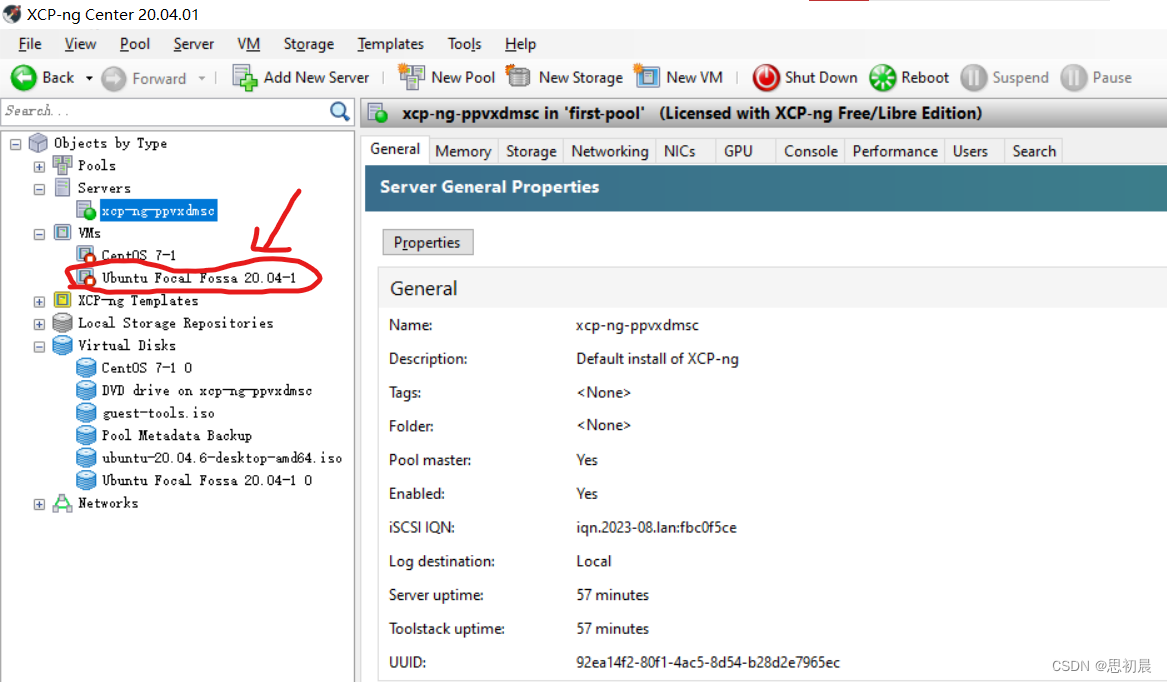1167x682 pixels.
Task: Click the Virtual Disks icon
Action: pos(63,345)
